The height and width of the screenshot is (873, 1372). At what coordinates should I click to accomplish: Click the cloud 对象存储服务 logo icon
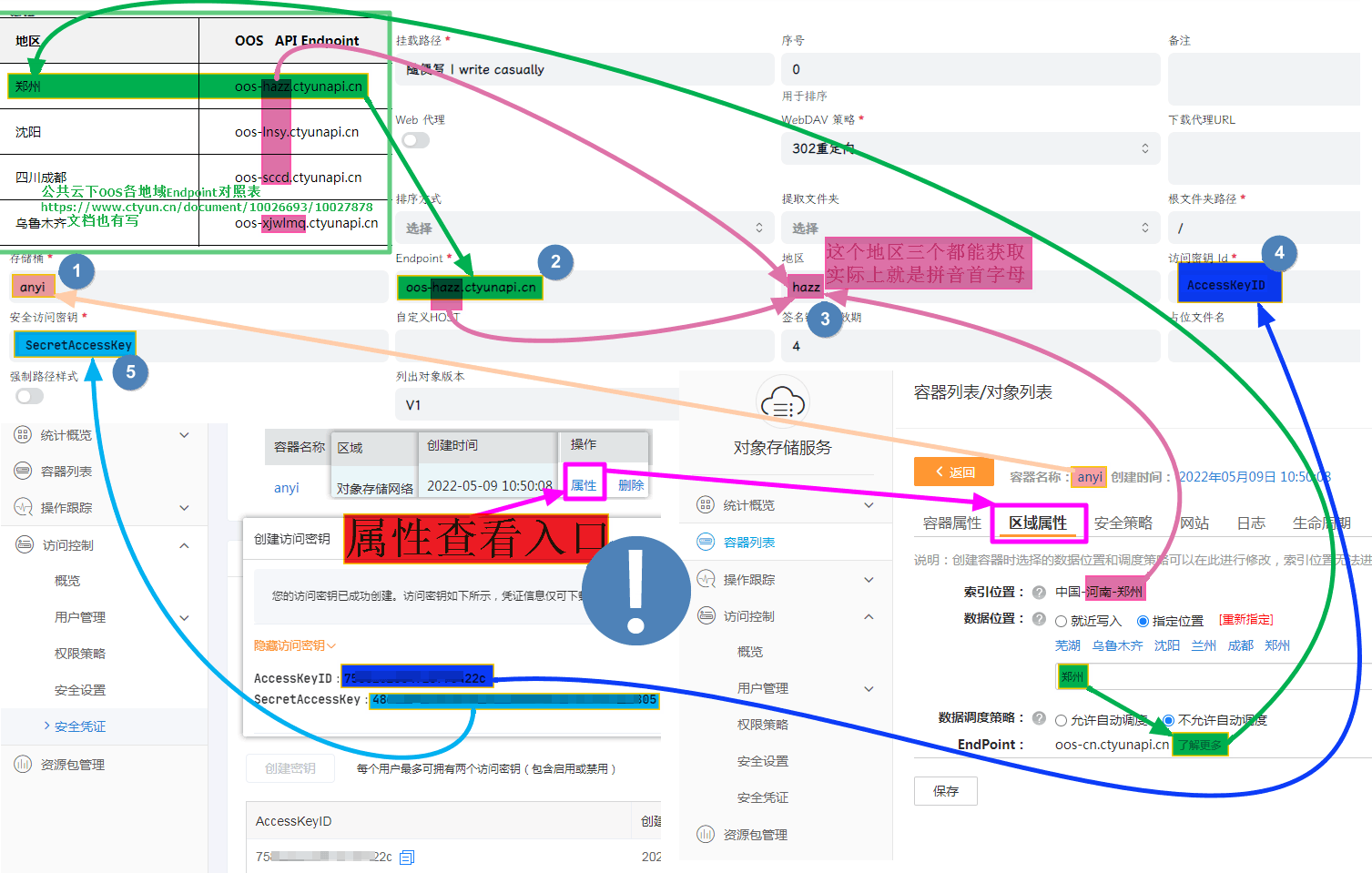pyautogui.click(x=782, y=403)
